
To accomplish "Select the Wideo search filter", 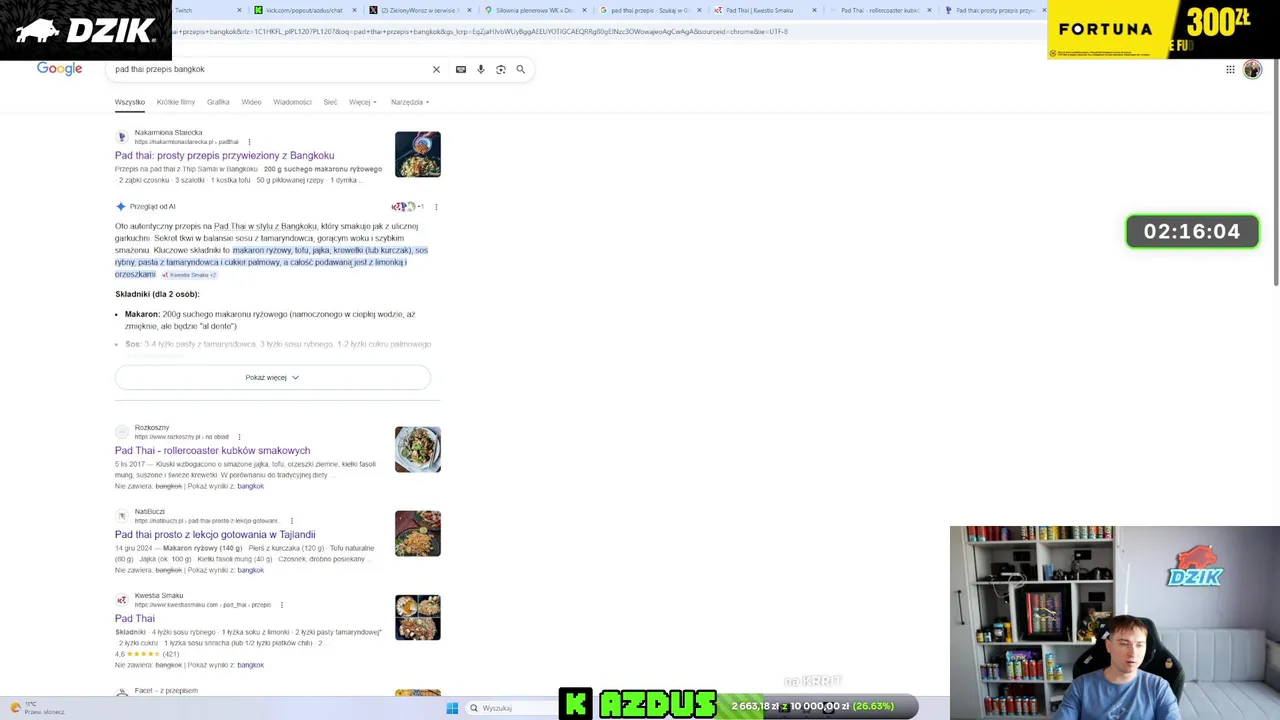I will click(x=251, y=102).
